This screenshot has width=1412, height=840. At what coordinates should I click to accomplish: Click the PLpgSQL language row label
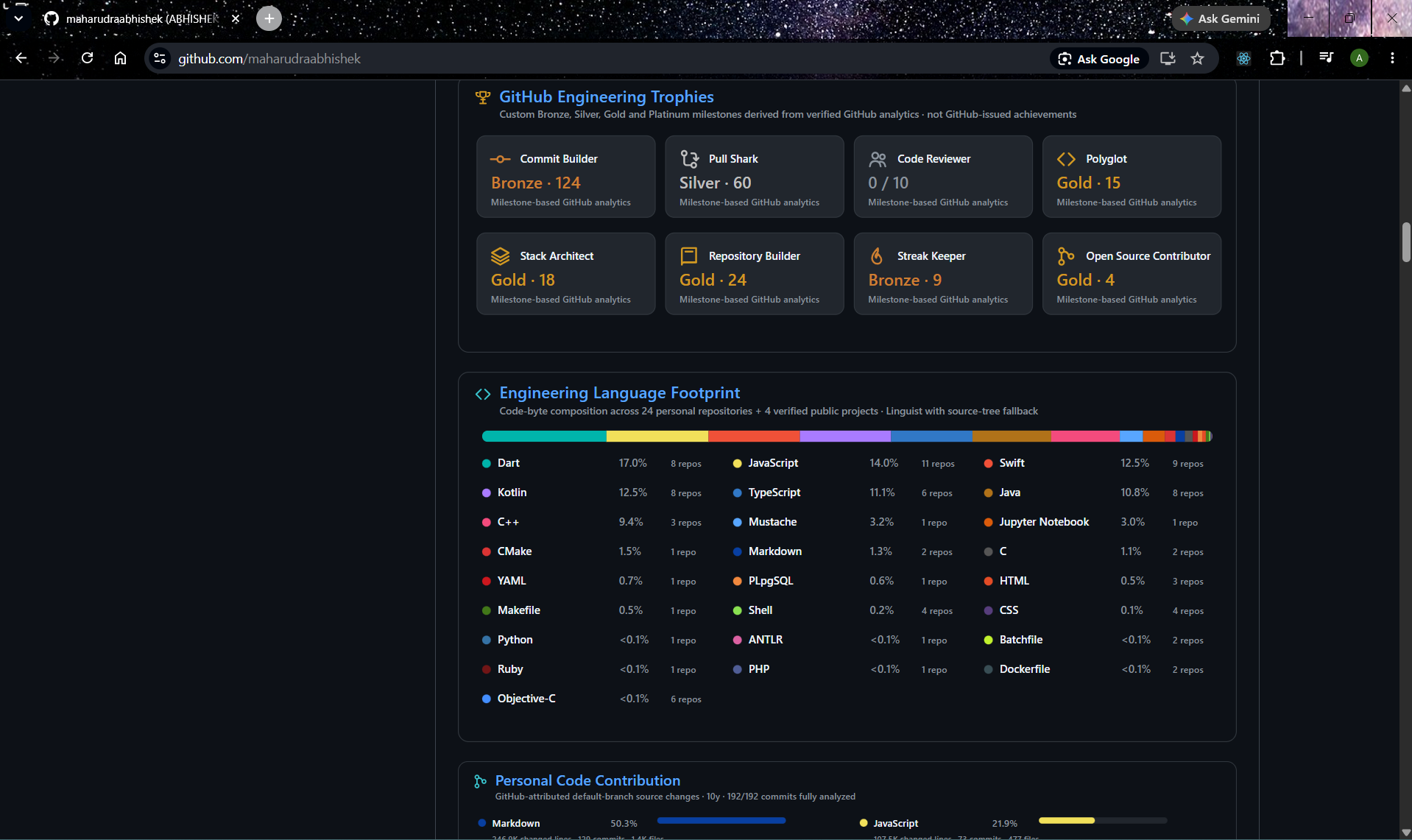click(x=770, y=581)
